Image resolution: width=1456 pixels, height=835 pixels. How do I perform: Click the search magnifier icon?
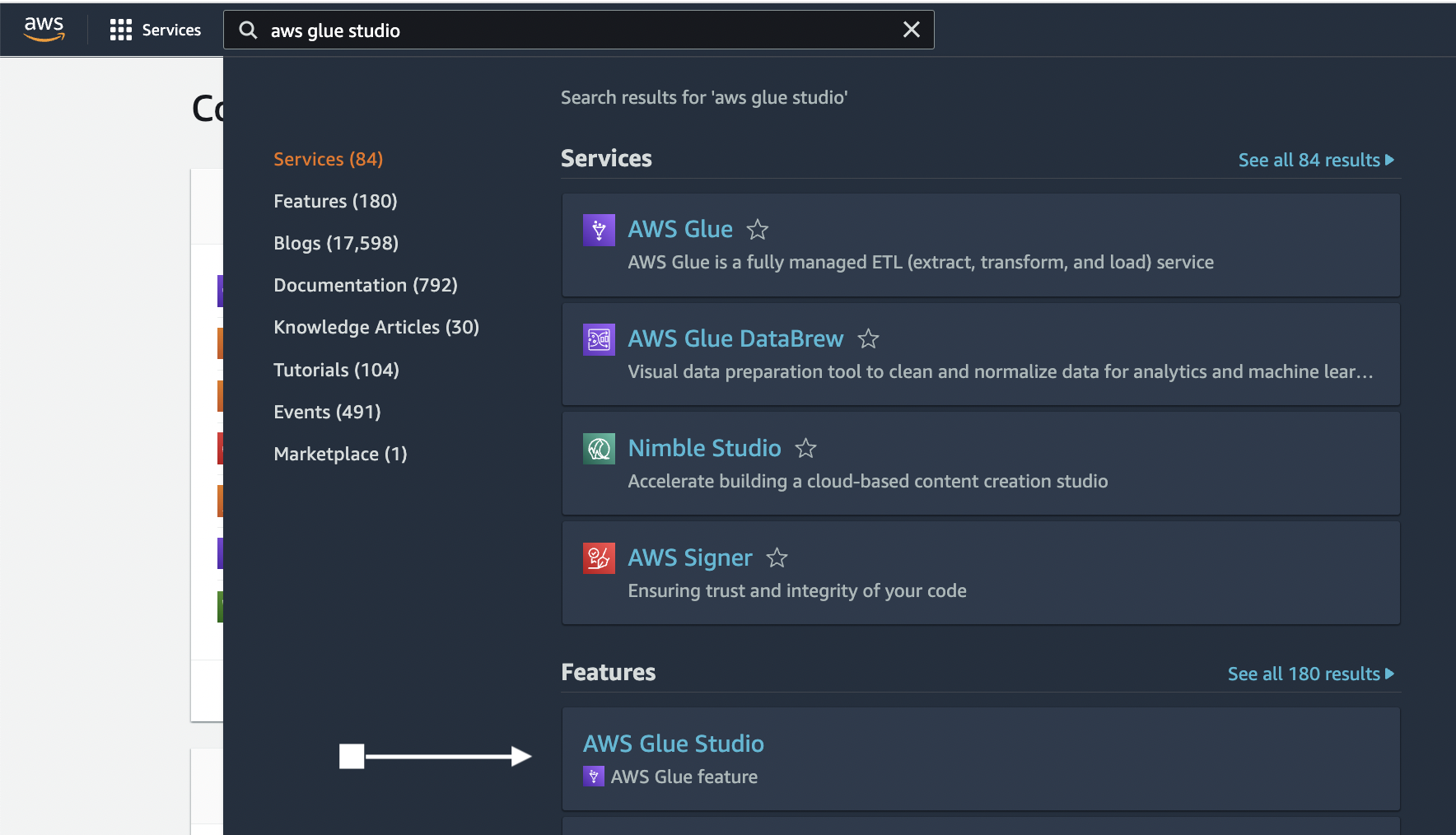click(248, 30)
